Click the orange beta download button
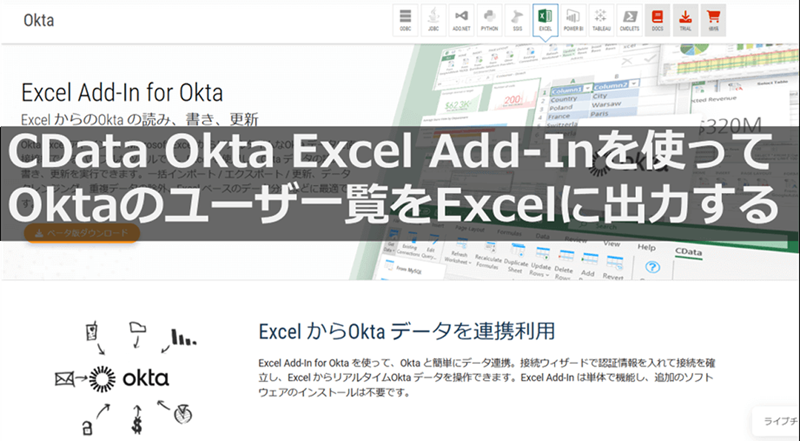Screen dimensions: 800x441 82,233
